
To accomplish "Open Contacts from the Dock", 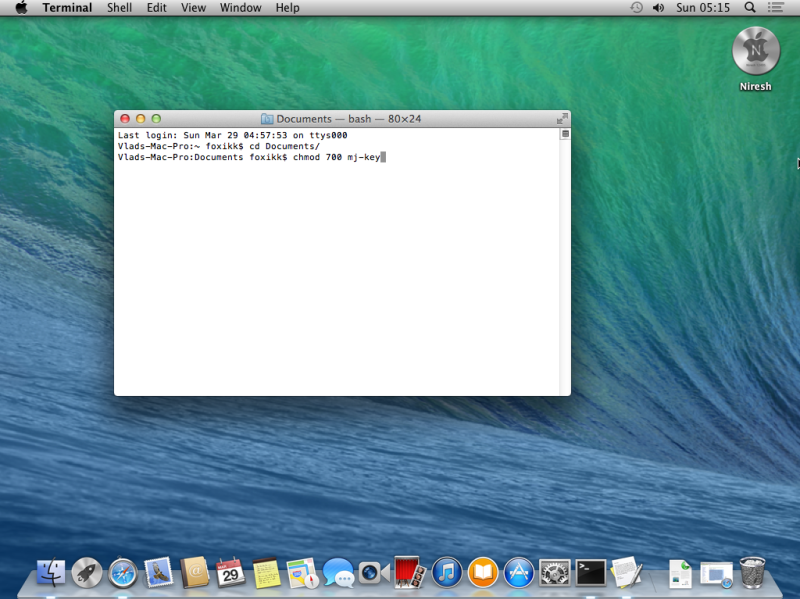I will coord(194,572).
